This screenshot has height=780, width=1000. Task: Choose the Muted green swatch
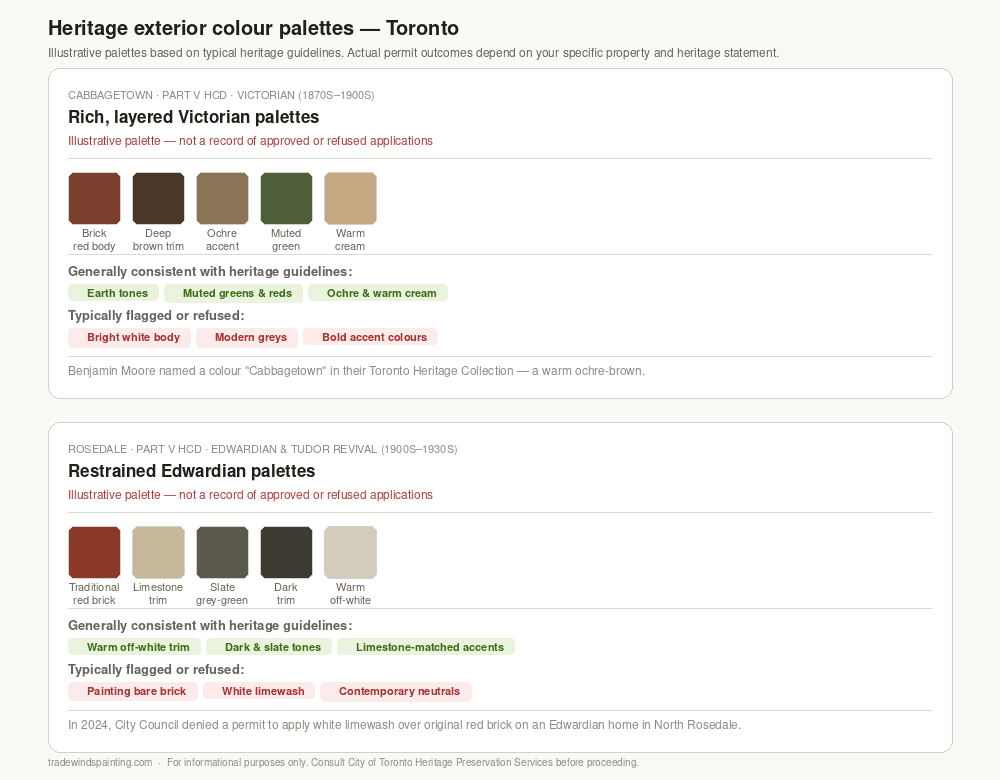286,198
